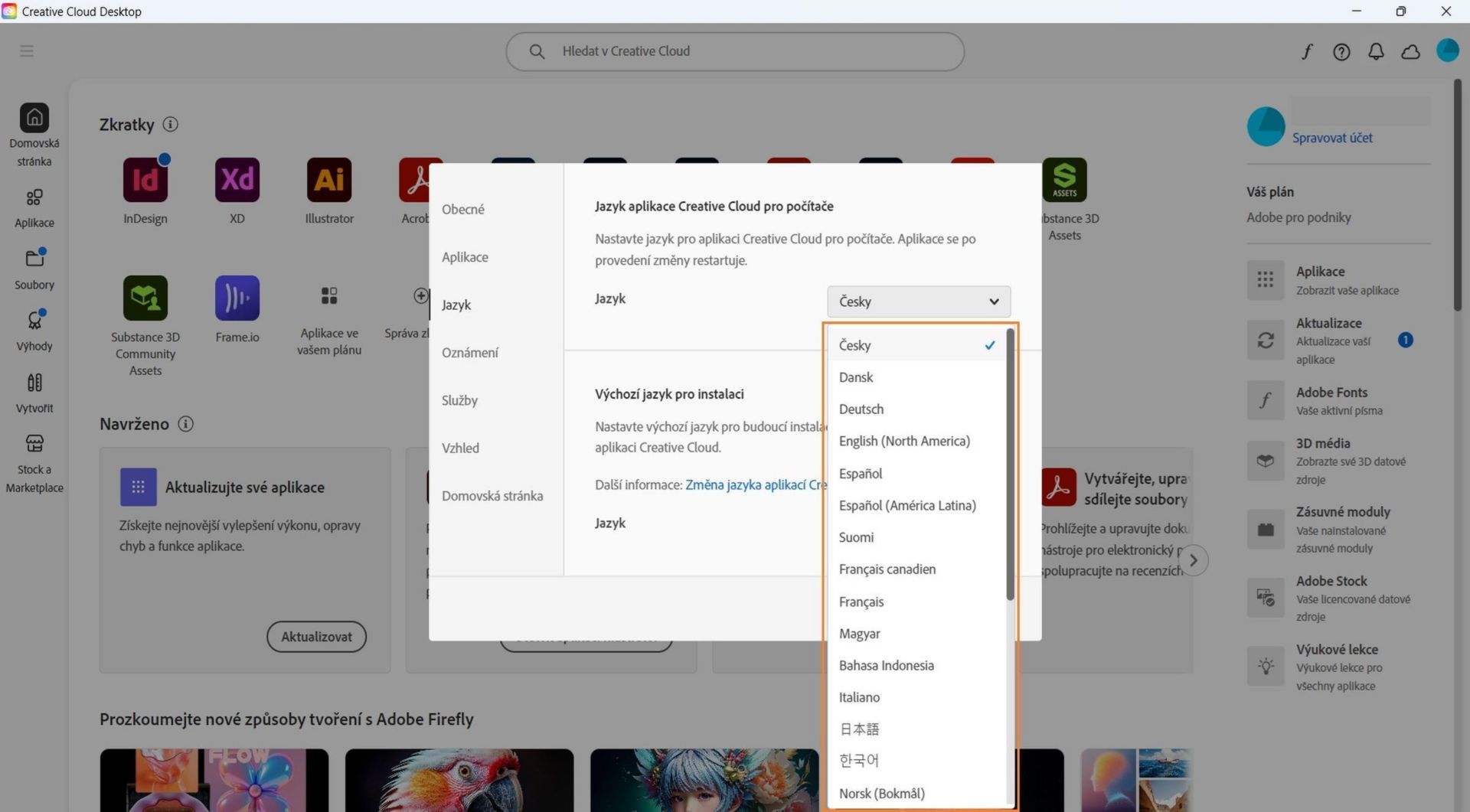Select Magyar in language list
This screenshot has height=812, width=1470.
[916, 634]
